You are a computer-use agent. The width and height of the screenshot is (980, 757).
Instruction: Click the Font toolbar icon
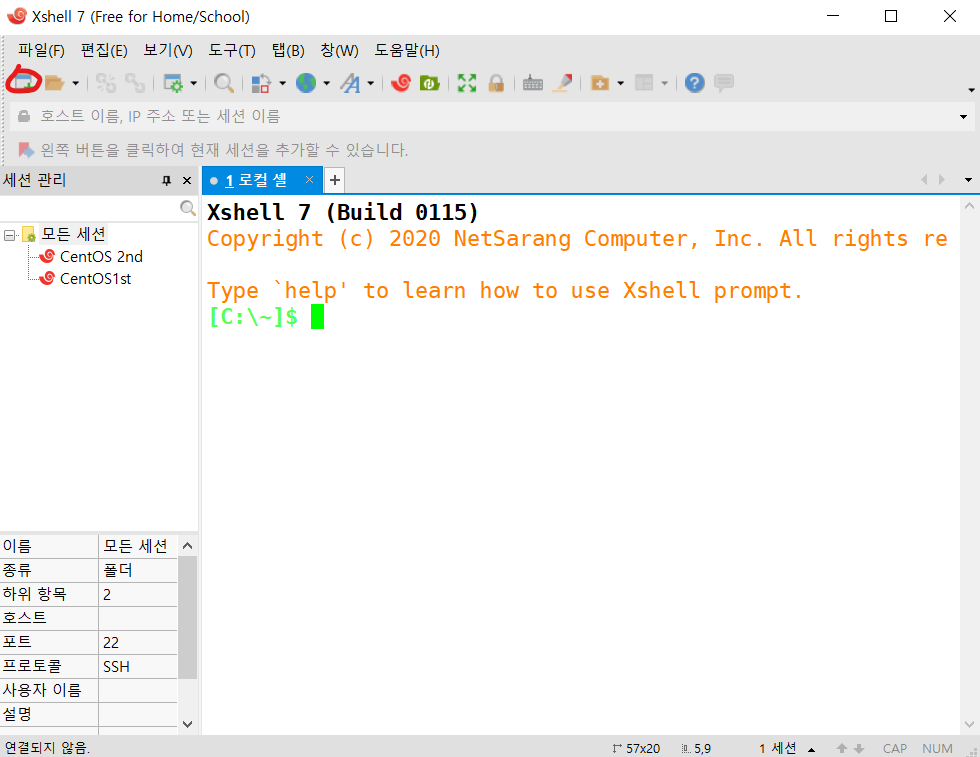[350, 83]
